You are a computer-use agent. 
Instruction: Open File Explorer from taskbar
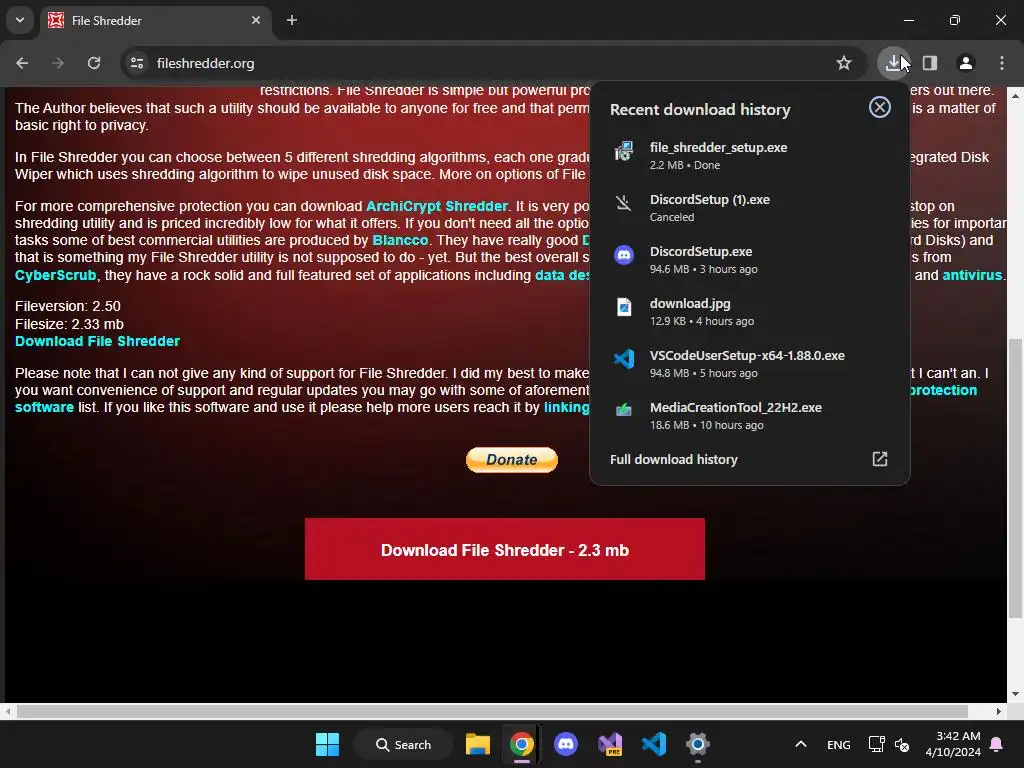coord(478,744)
